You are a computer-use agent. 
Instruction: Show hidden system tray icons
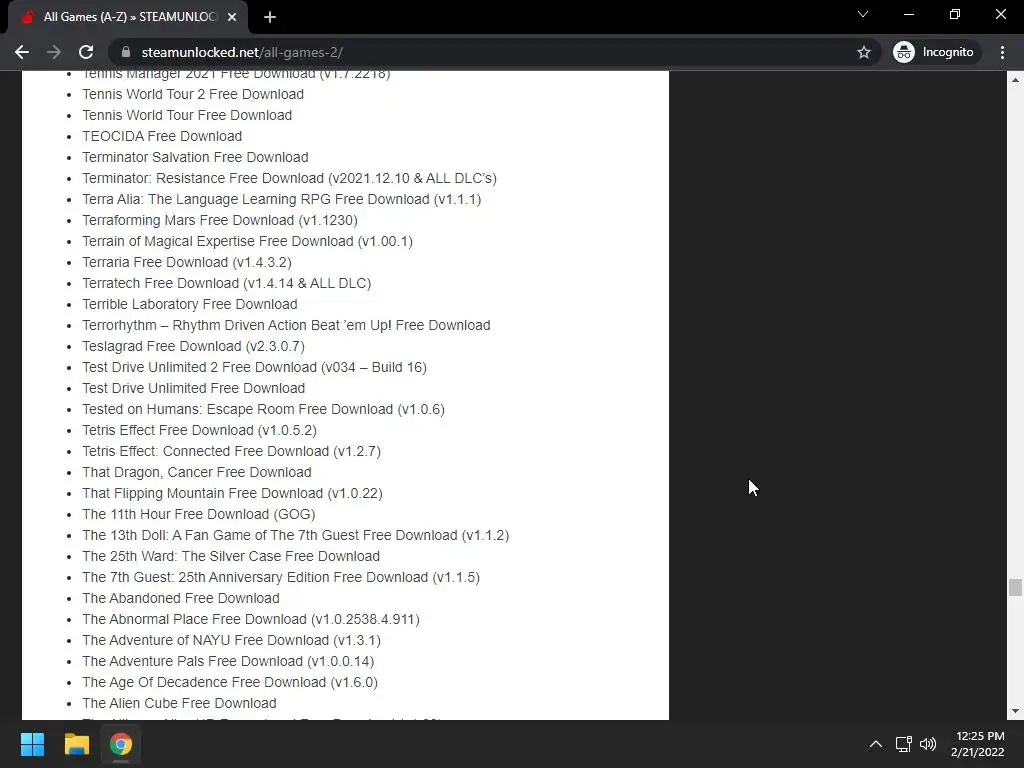(x=876, y=744)
